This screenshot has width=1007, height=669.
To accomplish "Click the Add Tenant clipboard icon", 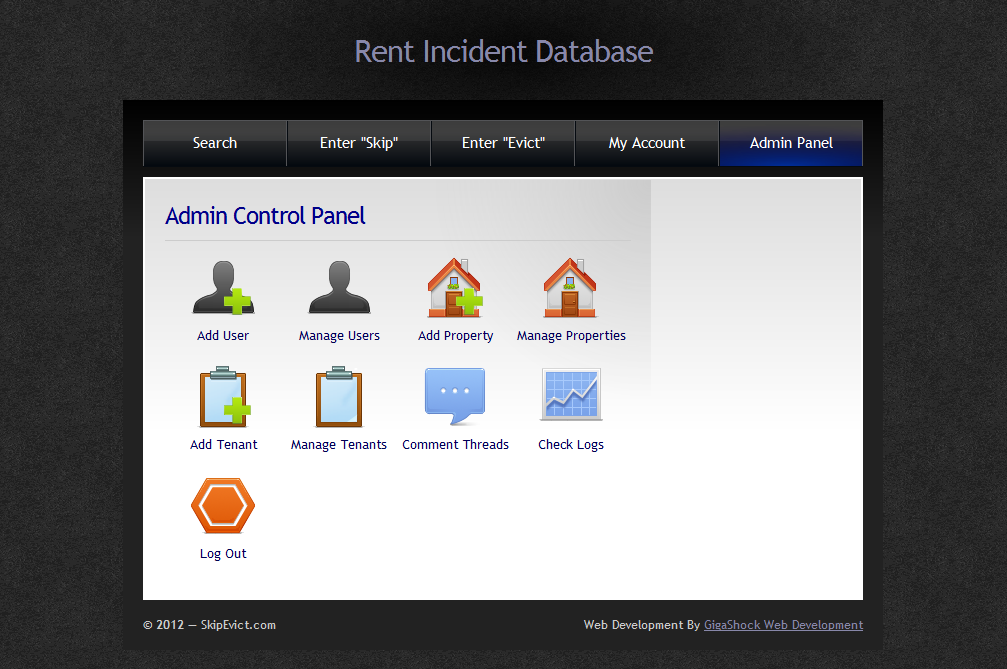I will pyautogui.click(x=223, y=397).
